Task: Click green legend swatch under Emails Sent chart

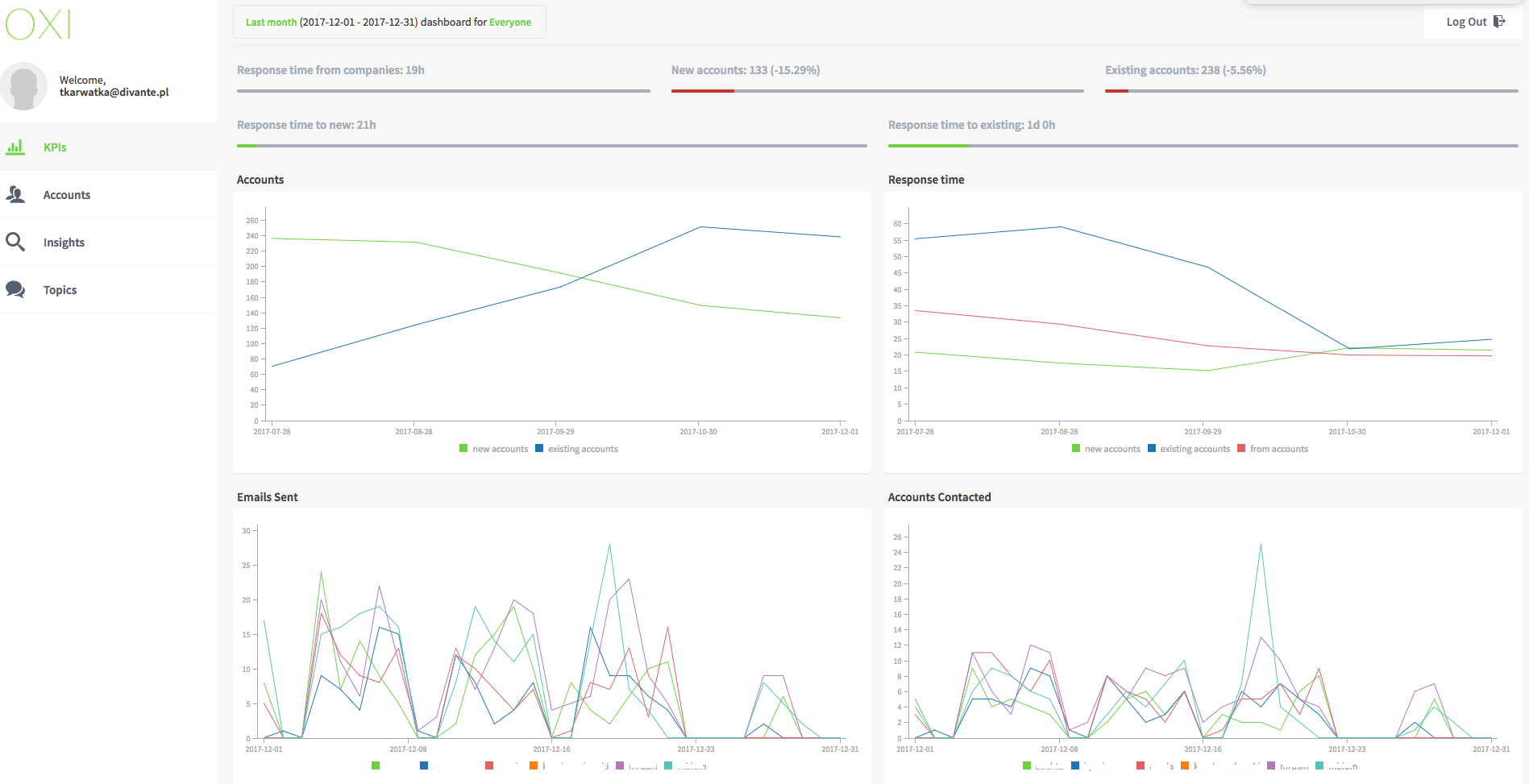Action: point(376,765)
